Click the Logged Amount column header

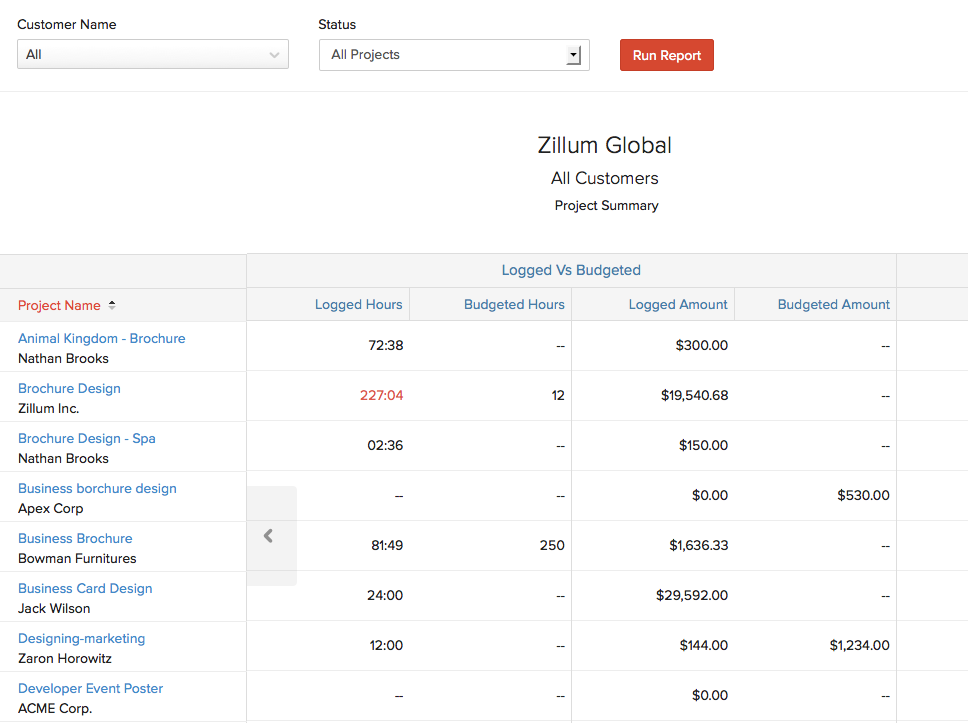[x=678, y=305]
